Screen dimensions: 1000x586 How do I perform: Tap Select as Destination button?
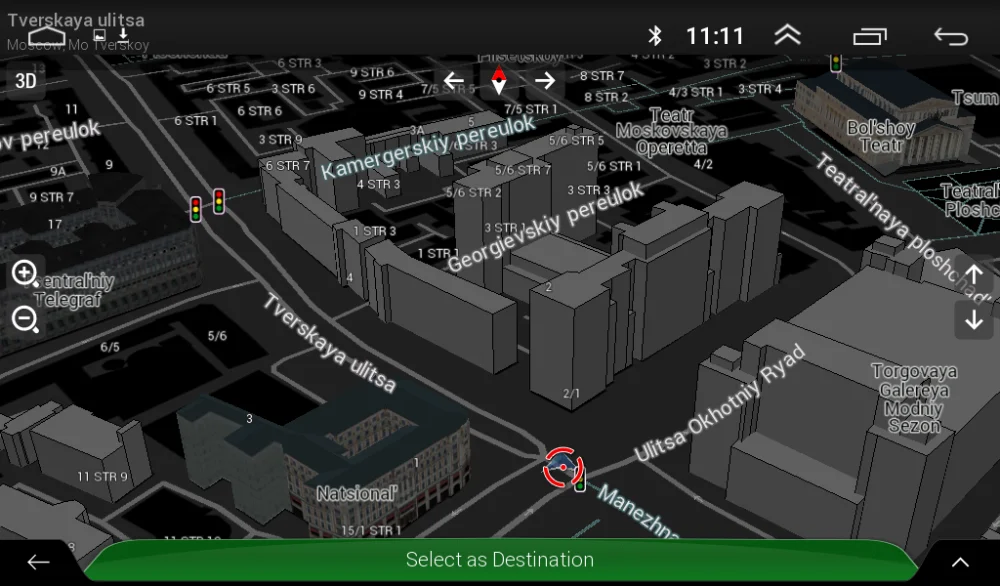[x=499, y=560]
